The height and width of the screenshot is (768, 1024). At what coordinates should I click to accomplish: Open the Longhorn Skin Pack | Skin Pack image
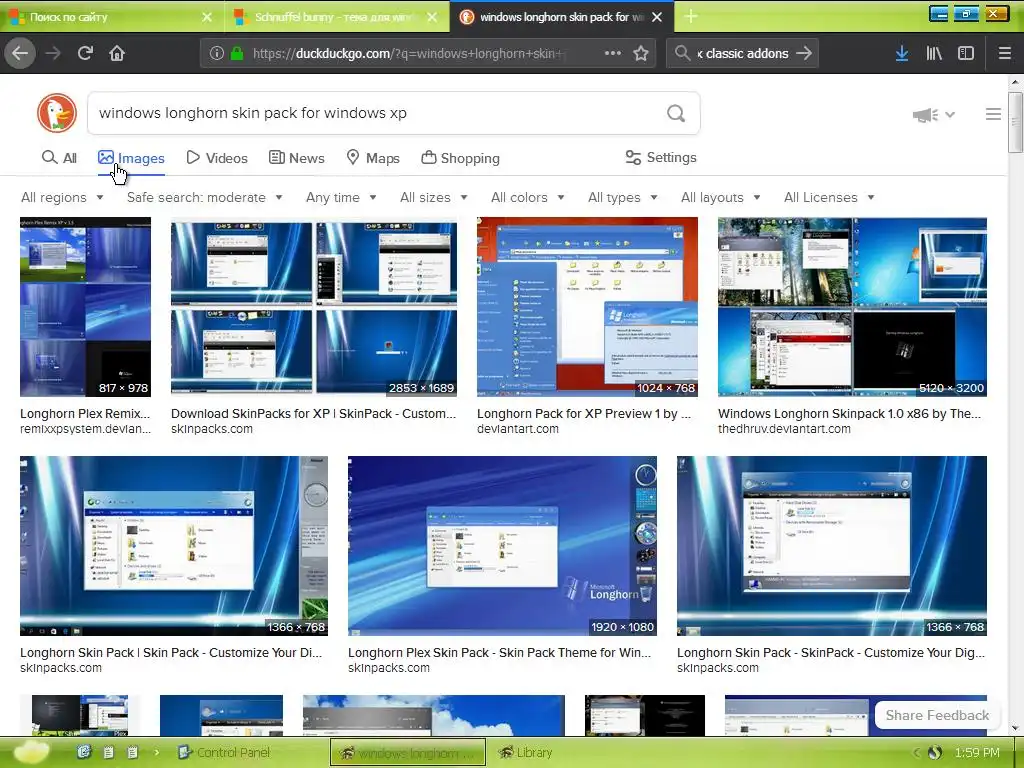coord(174,545)
